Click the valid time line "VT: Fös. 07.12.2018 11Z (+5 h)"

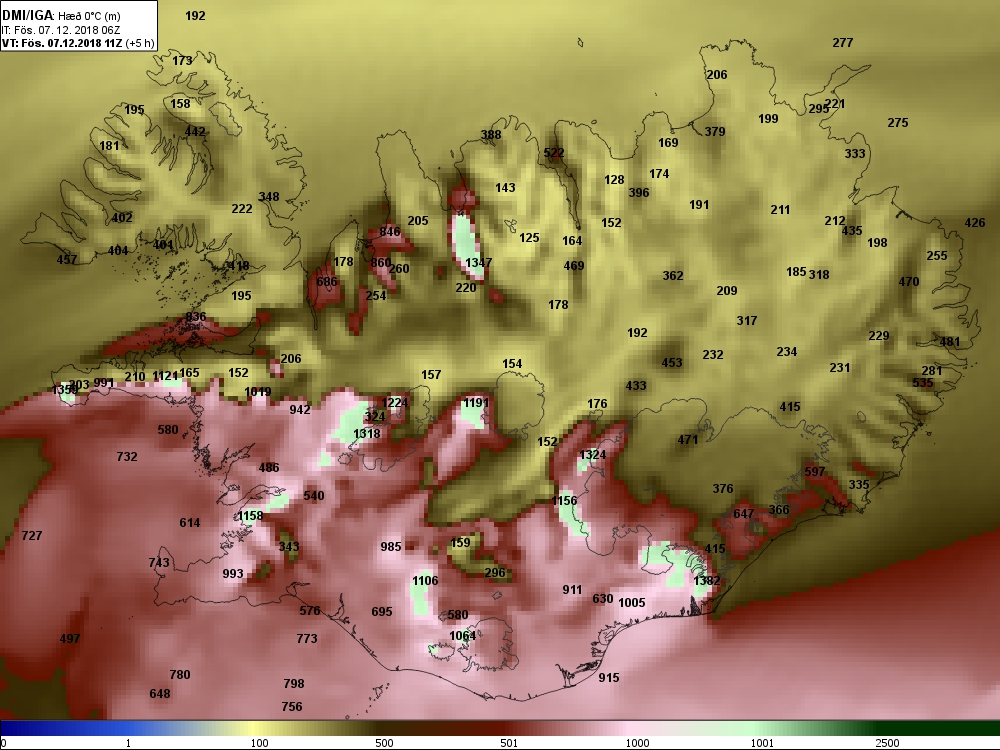pyautogui.click(x=78, y=43)
